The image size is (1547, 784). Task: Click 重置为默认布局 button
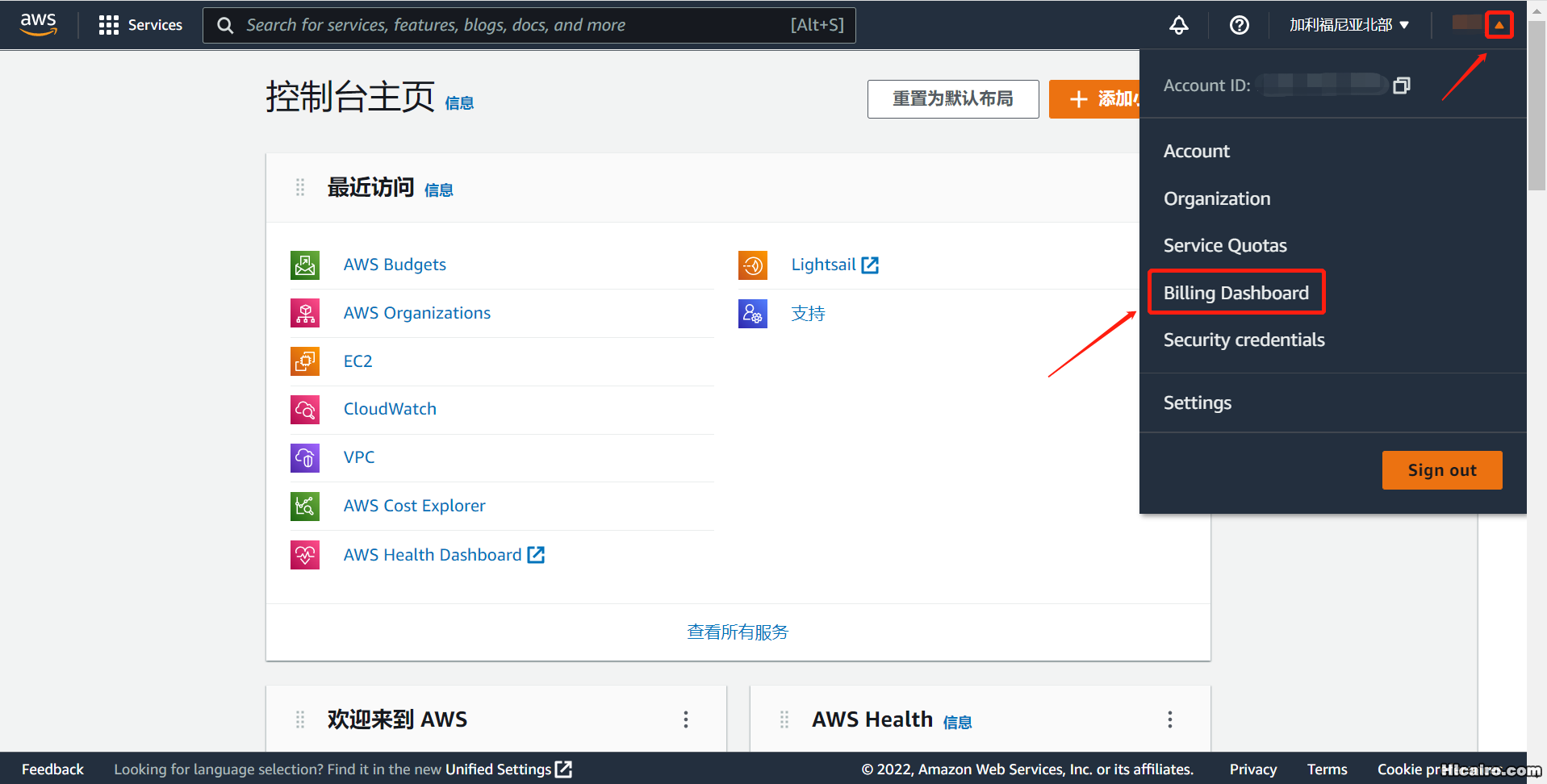pyautogui.click(x=953, y=99)
